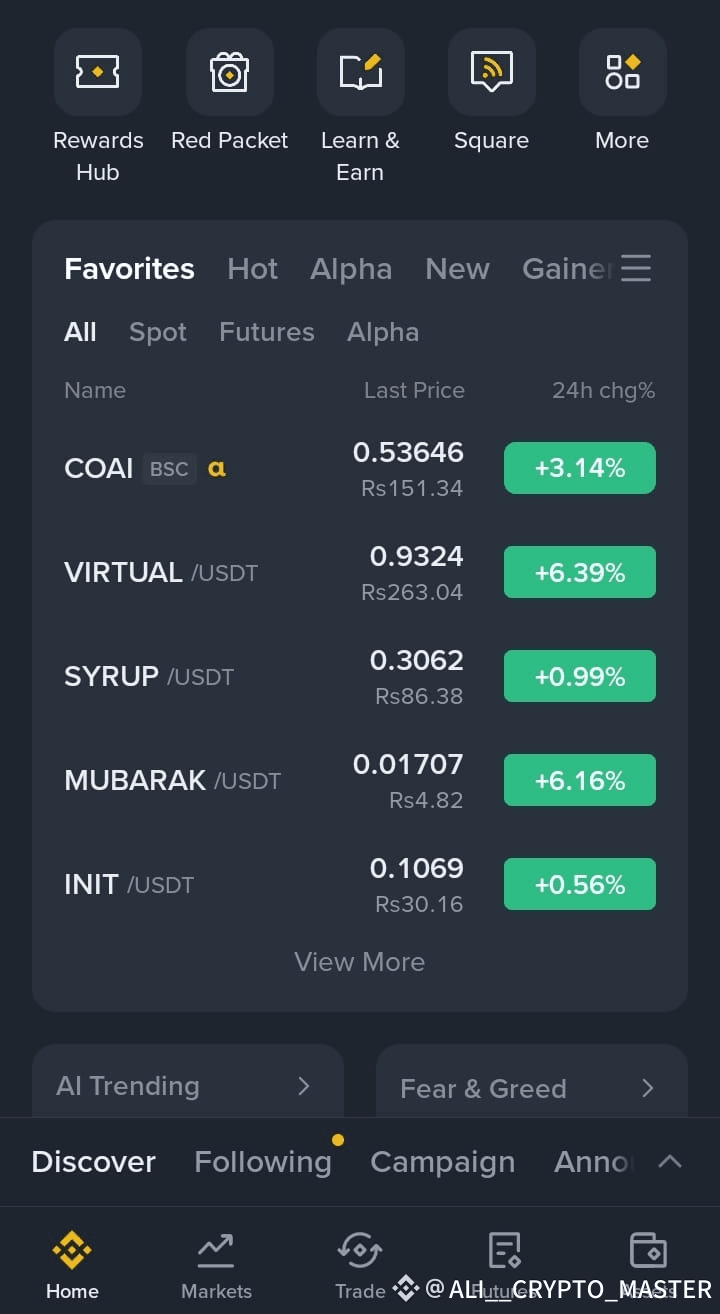Viewport: 720px width, 1314px height.
Task: Select the Futures filter tab
Action: (267, 332)
